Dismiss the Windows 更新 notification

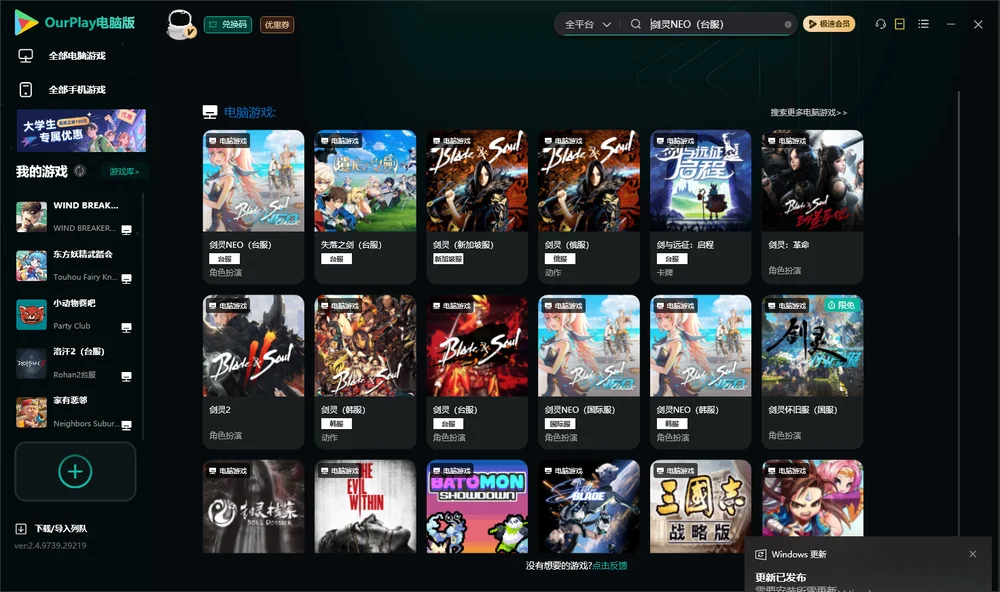[x=973, y=554]
